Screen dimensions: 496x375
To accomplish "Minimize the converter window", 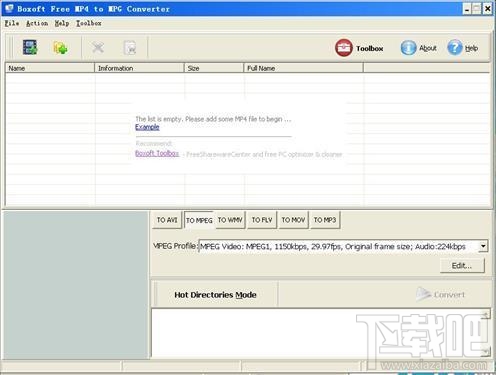I will click(467, 9).
